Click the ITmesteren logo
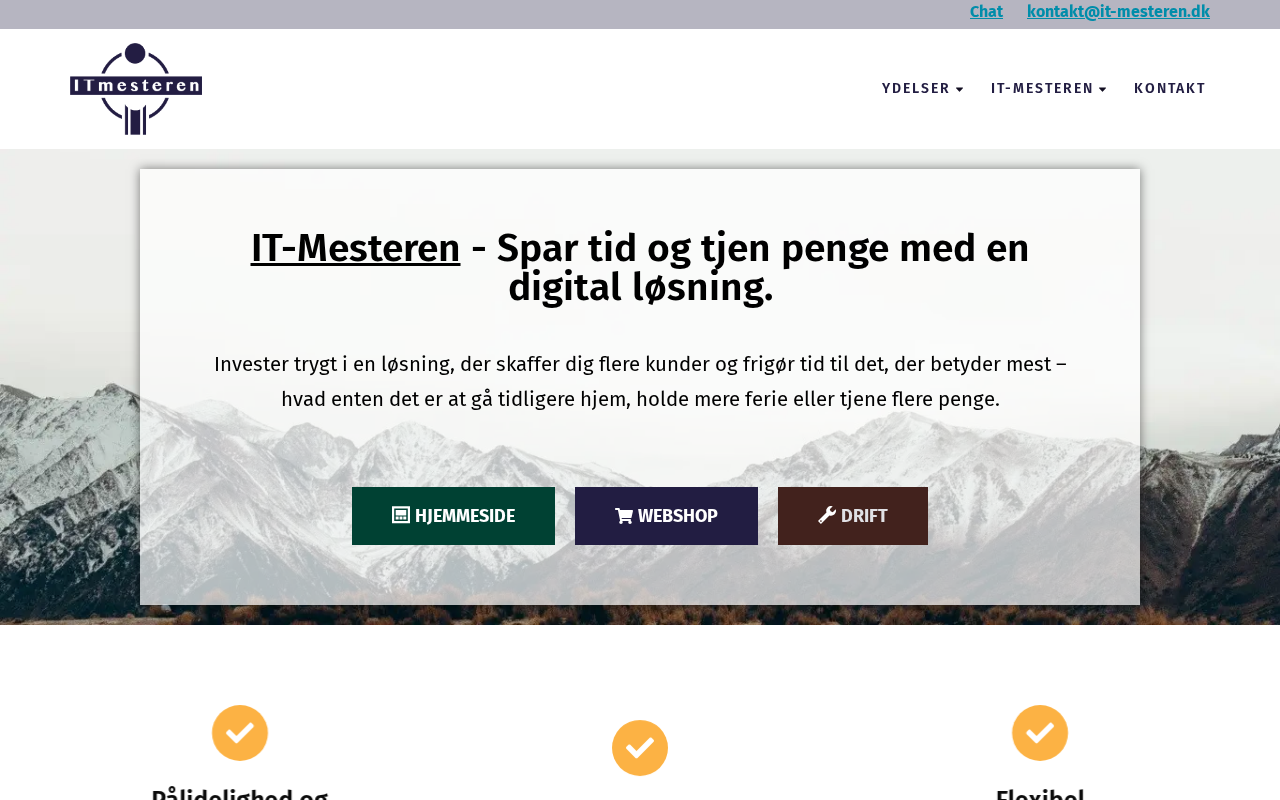This screenshot has height=800, width=1280. (136, 89)
